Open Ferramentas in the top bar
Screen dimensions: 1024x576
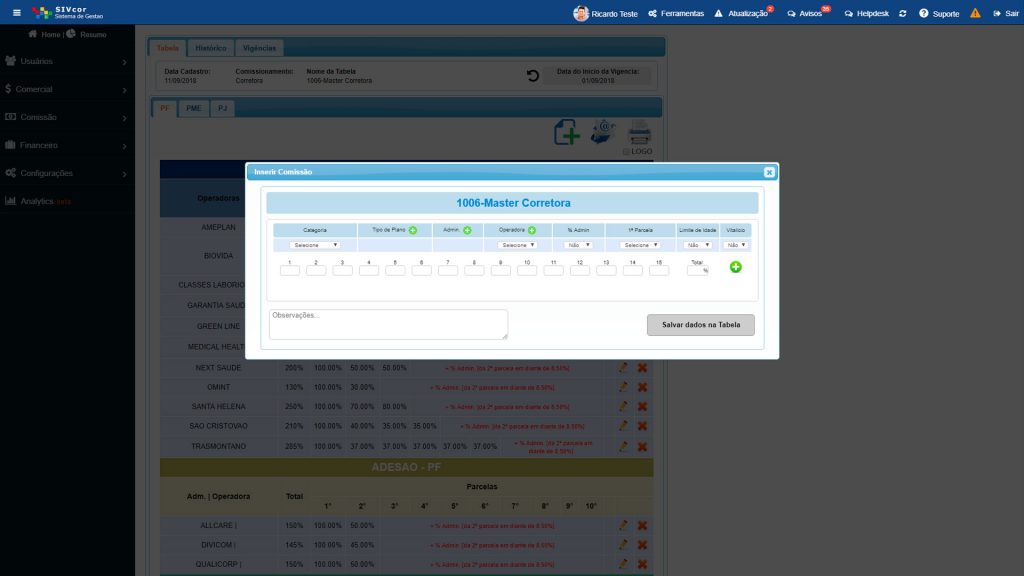(676, 14)
